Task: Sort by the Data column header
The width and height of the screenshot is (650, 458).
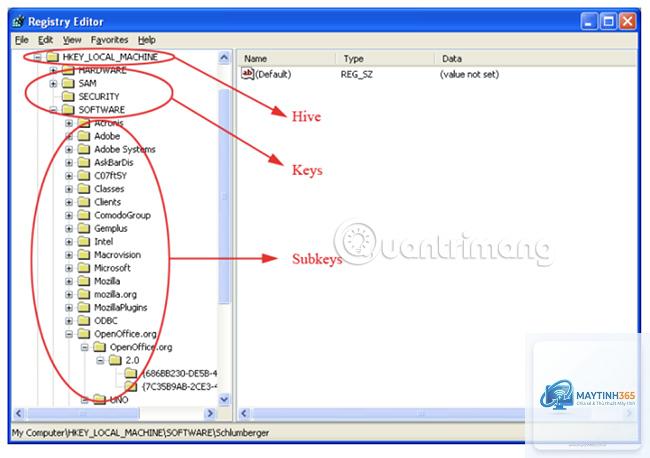Action: [x=536, y=58]
